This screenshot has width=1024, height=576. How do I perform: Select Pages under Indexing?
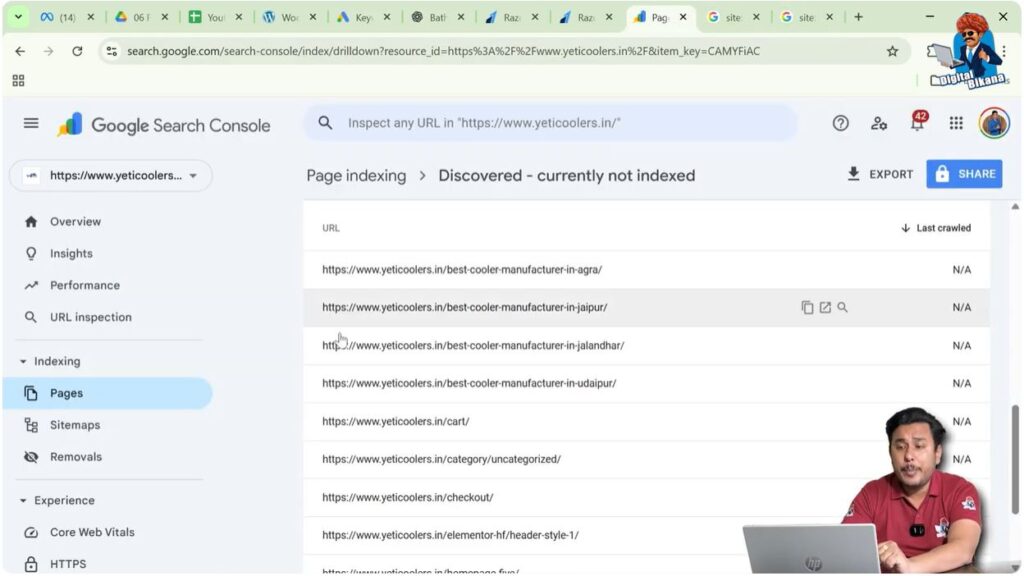tap(107, 393)
